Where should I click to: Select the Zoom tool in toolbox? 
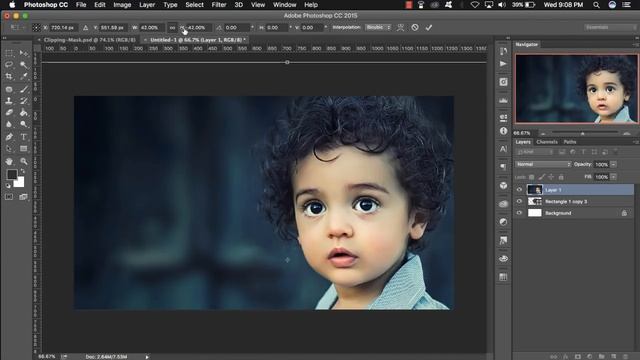click(24, 161)
